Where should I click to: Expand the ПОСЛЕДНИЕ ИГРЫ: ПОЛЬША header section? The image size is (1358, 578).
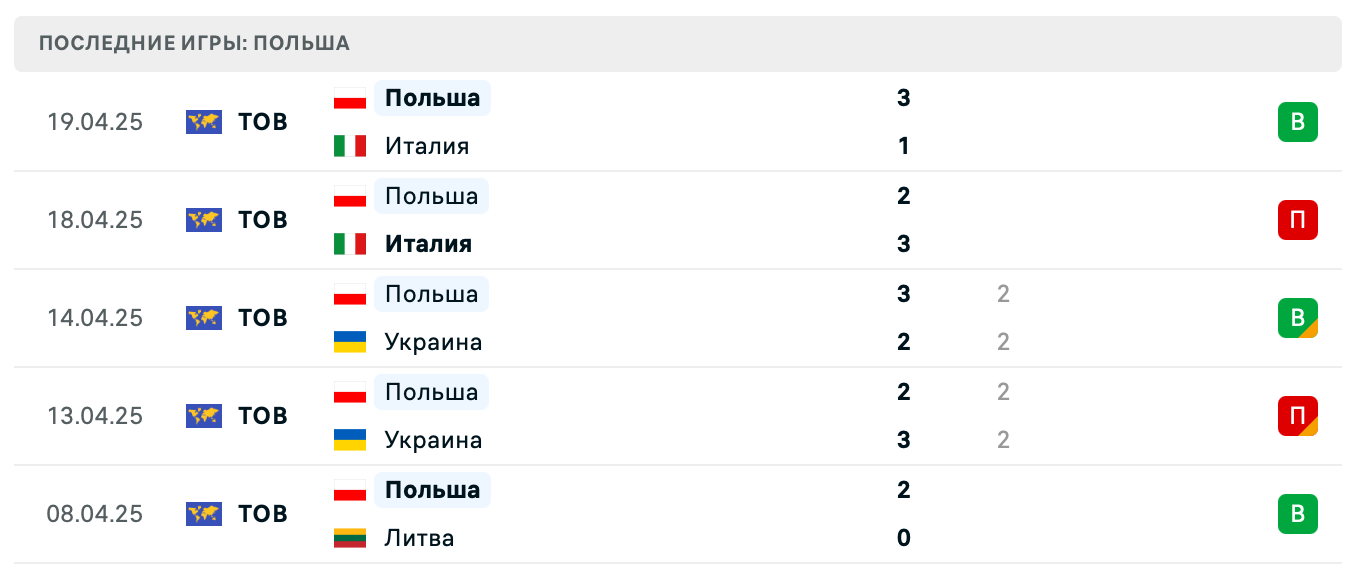[194, 43]
